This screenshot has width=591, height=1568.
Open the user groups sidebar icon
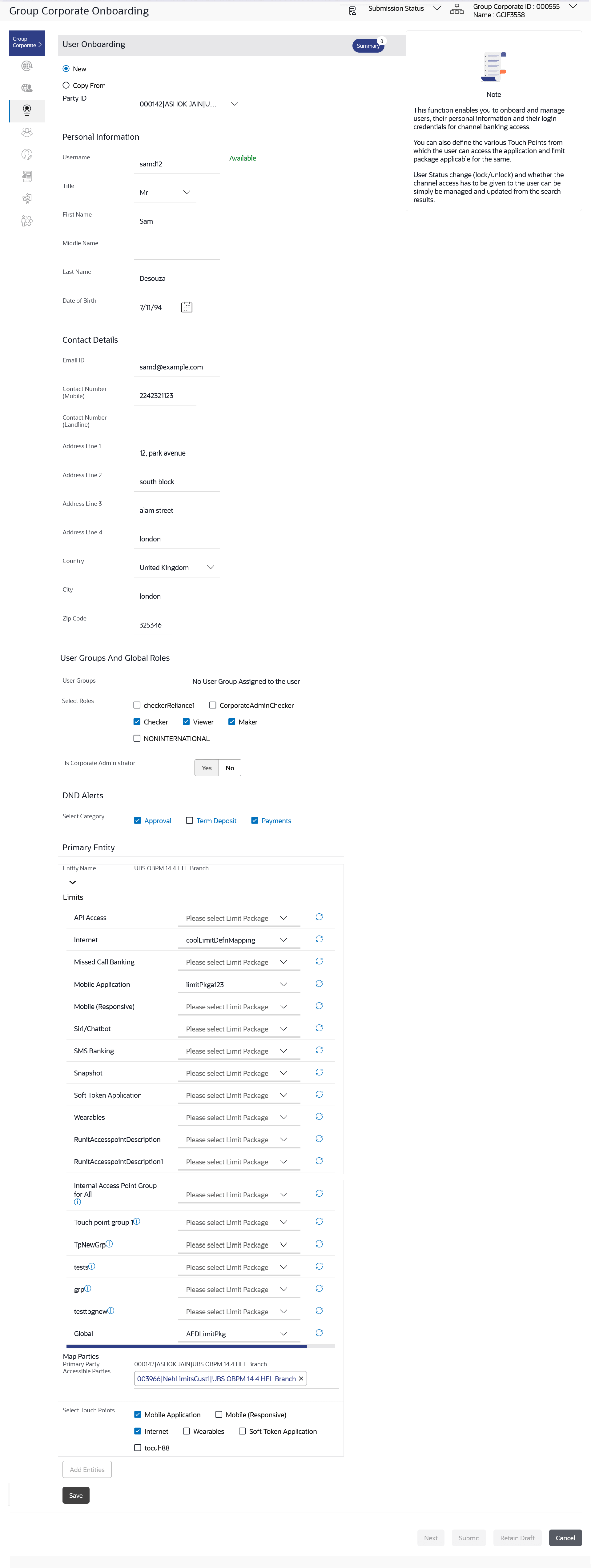point(27,132)
